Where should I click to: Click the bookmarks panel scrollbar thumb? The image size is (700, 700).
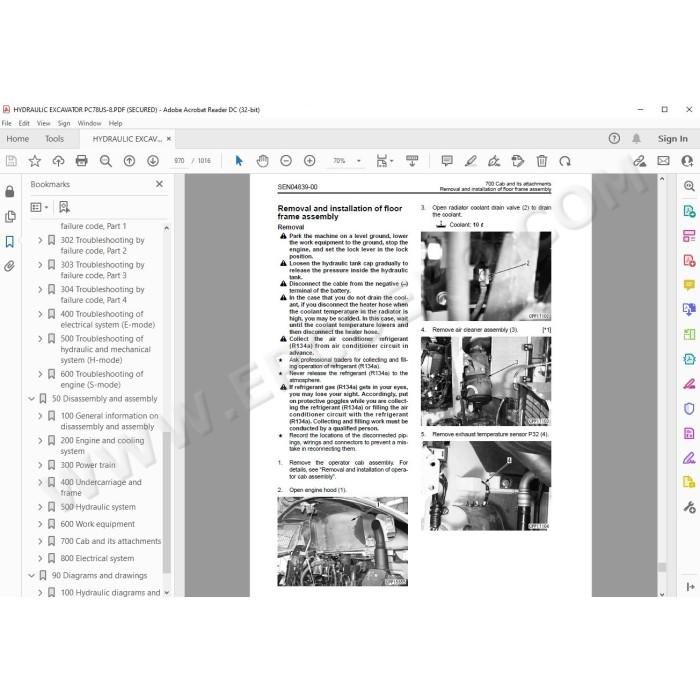tap(167, 502)
